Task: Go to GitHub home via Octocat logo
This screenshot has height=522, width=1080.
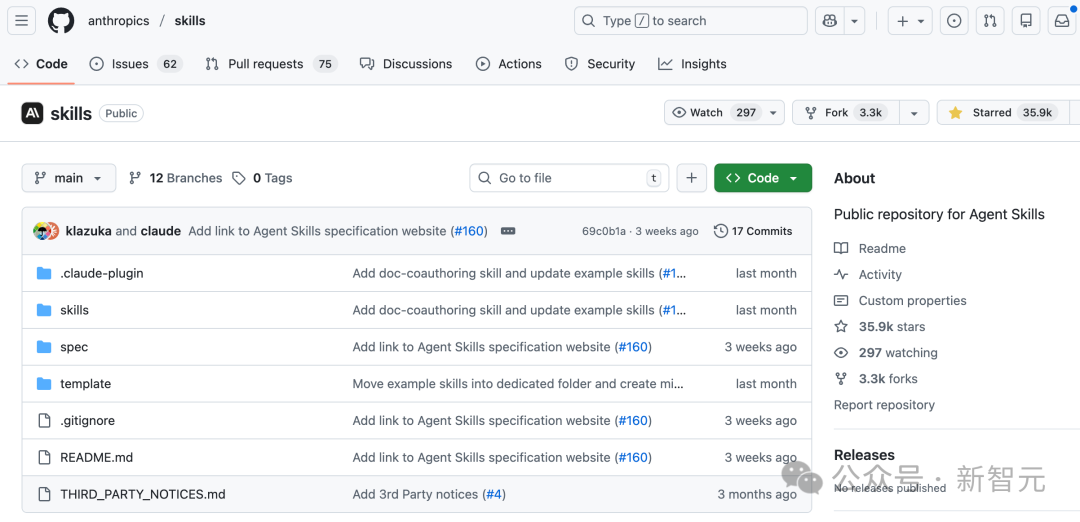Action: pos(61,21)
